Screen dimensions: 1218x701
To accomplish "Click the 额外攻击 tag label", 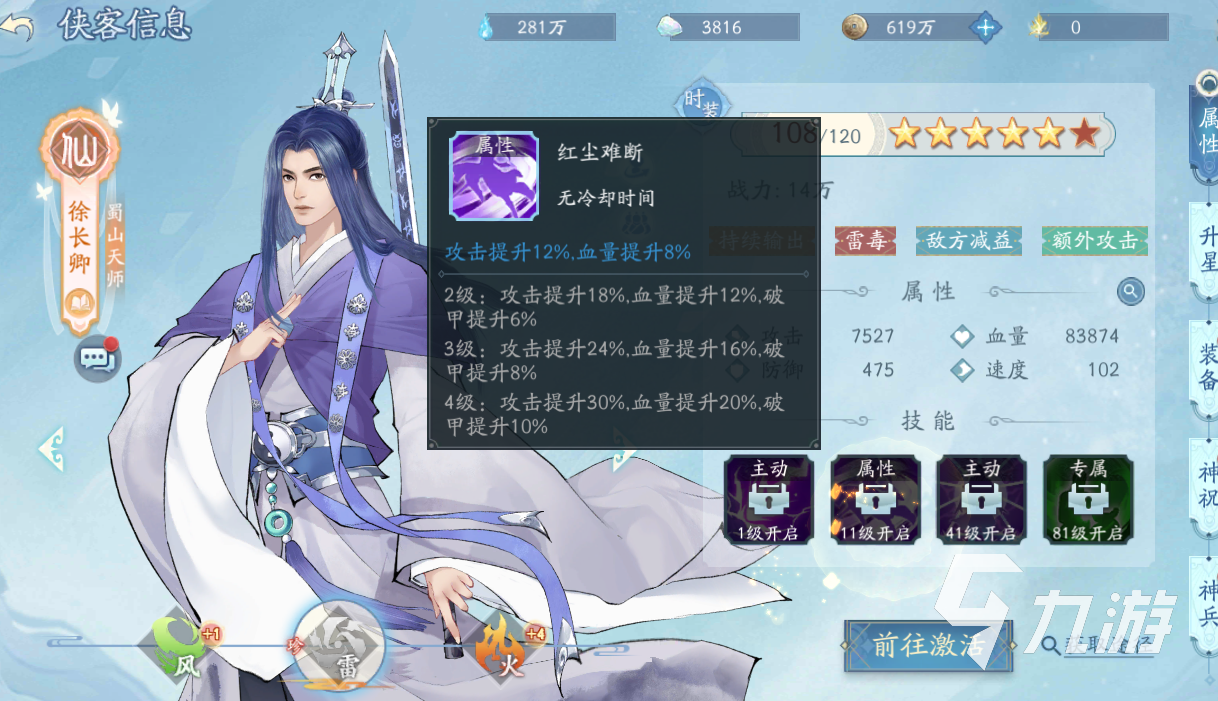I will pyautogui.click(x=1094, y=241).
